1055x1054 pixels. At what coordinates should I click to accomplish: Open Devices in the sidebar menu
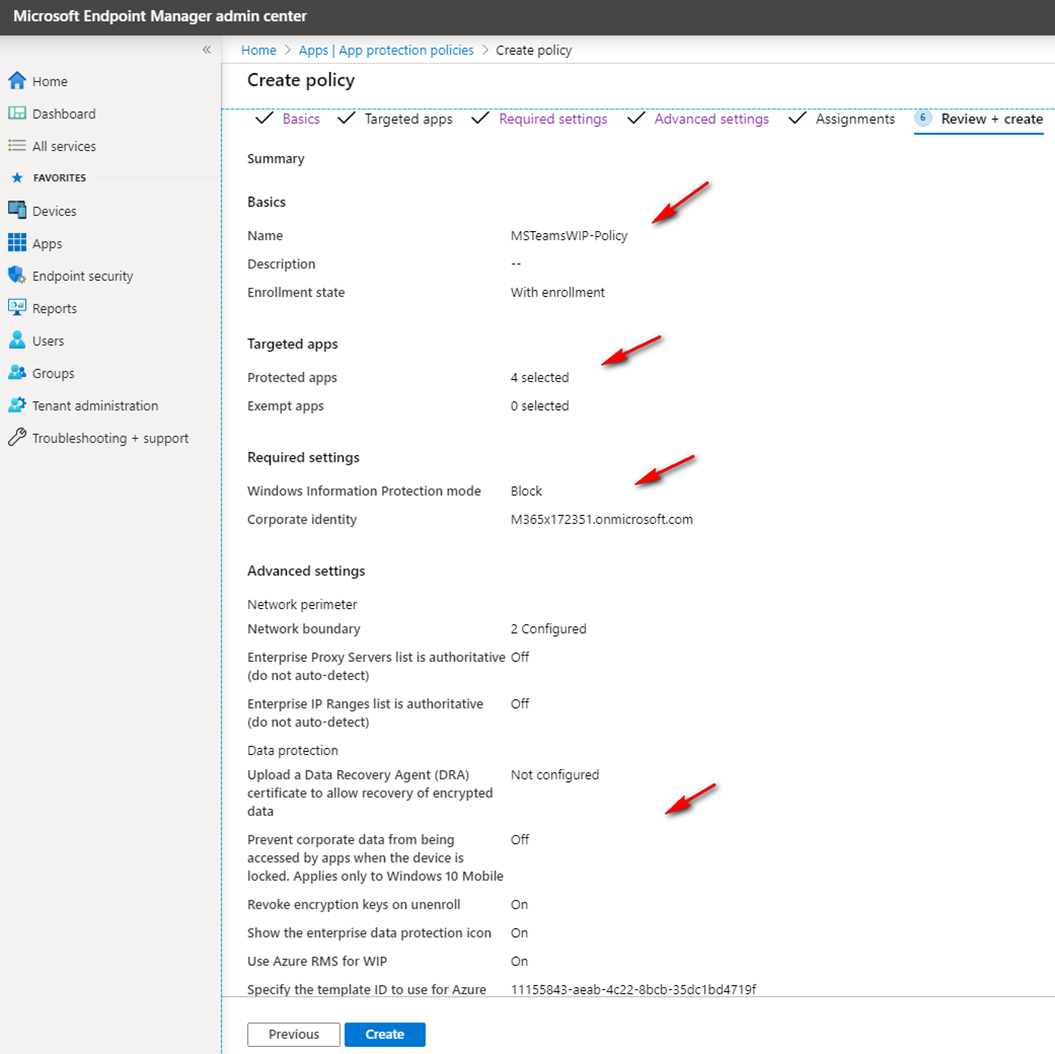(x=54, y=211)
